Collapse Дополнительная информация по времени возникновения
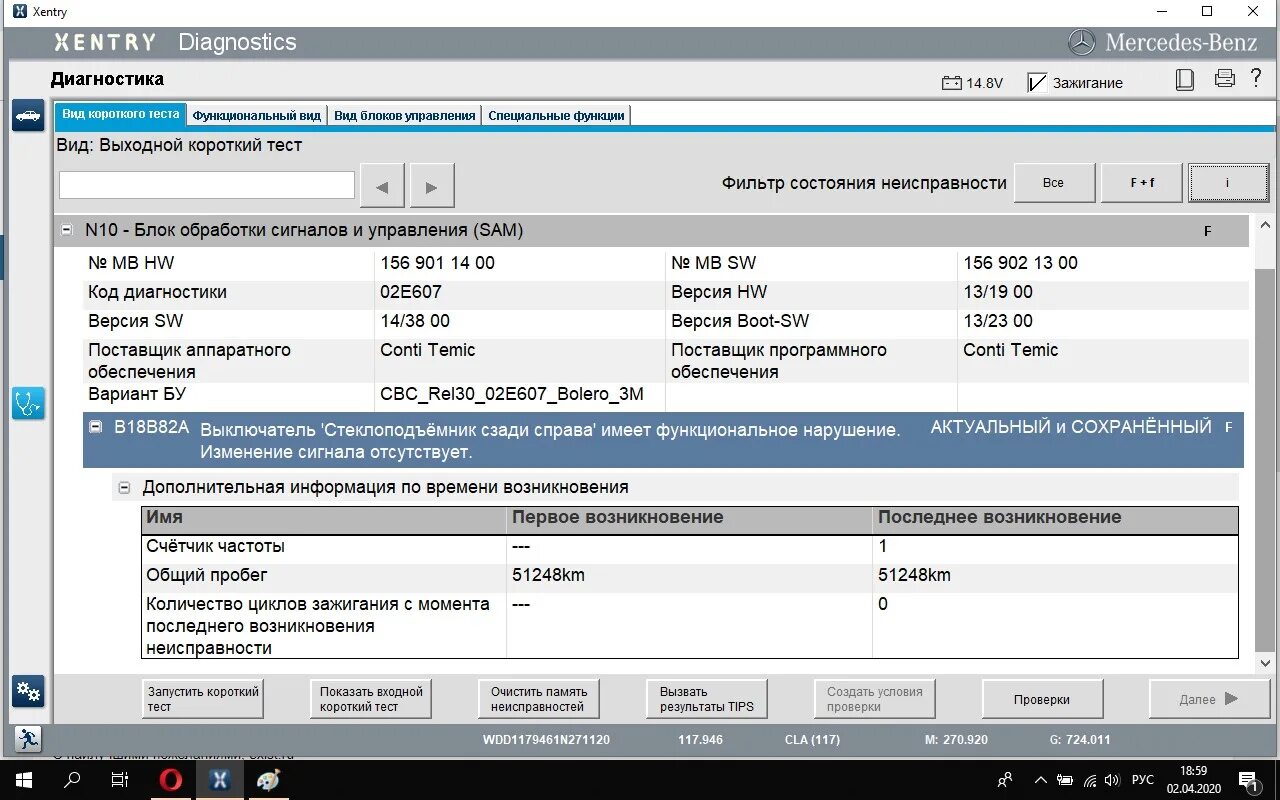 click(x=125, y=488)
